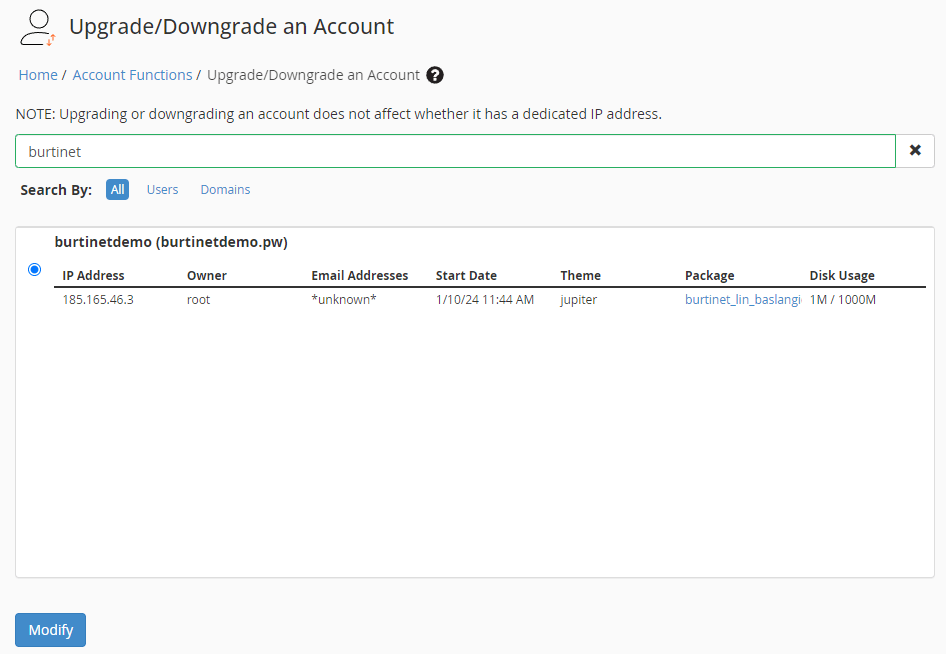
Task: Switch search filter to Users
Action: (162, 190)
